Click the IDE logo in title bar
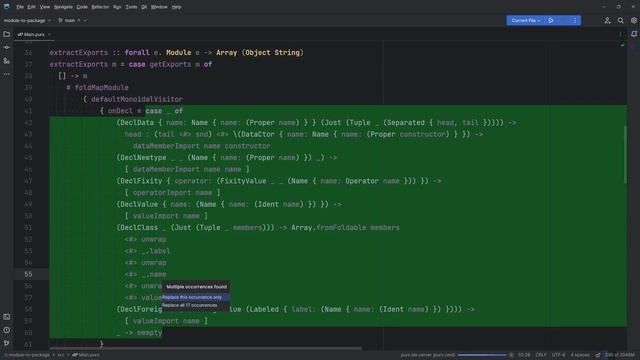 (7, 7)
